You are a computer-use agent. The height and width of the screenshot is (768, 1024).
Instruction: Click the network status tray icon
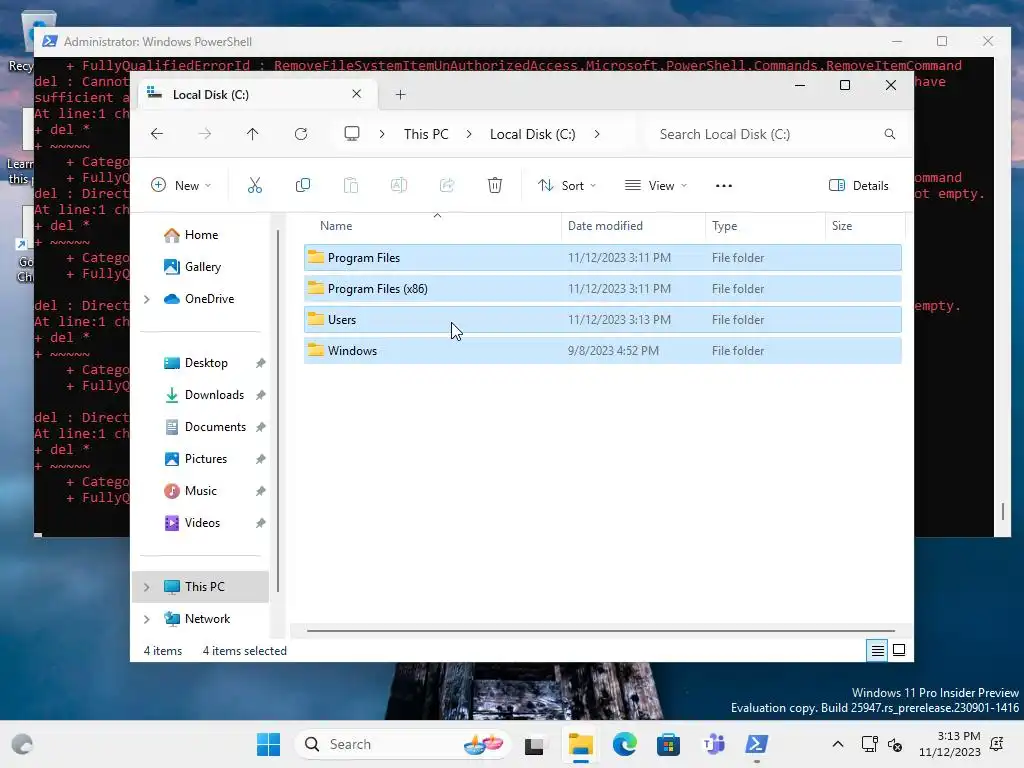(x=869, y=744)
